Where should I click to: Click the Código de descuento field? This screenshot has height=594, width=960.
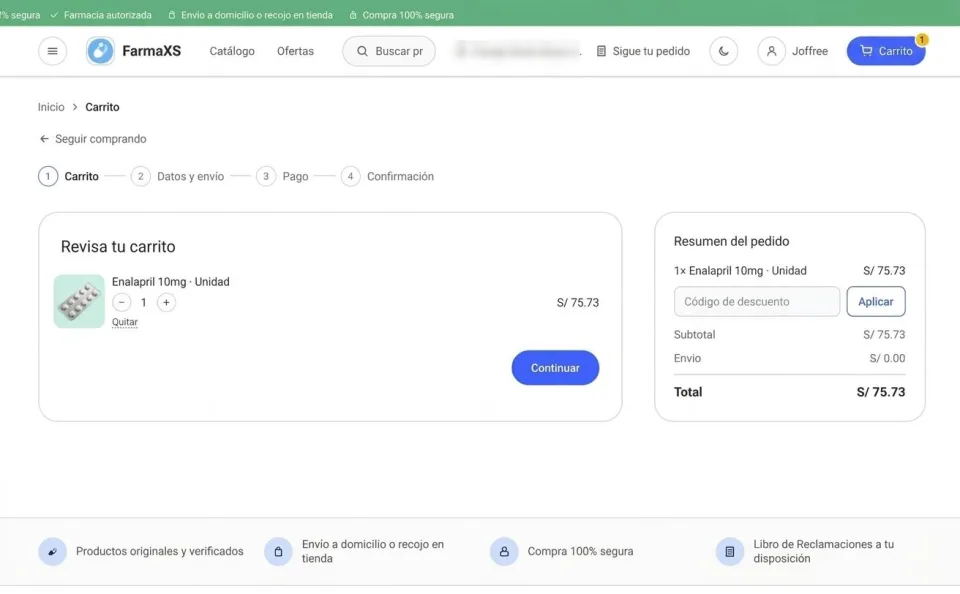(757, 301)
